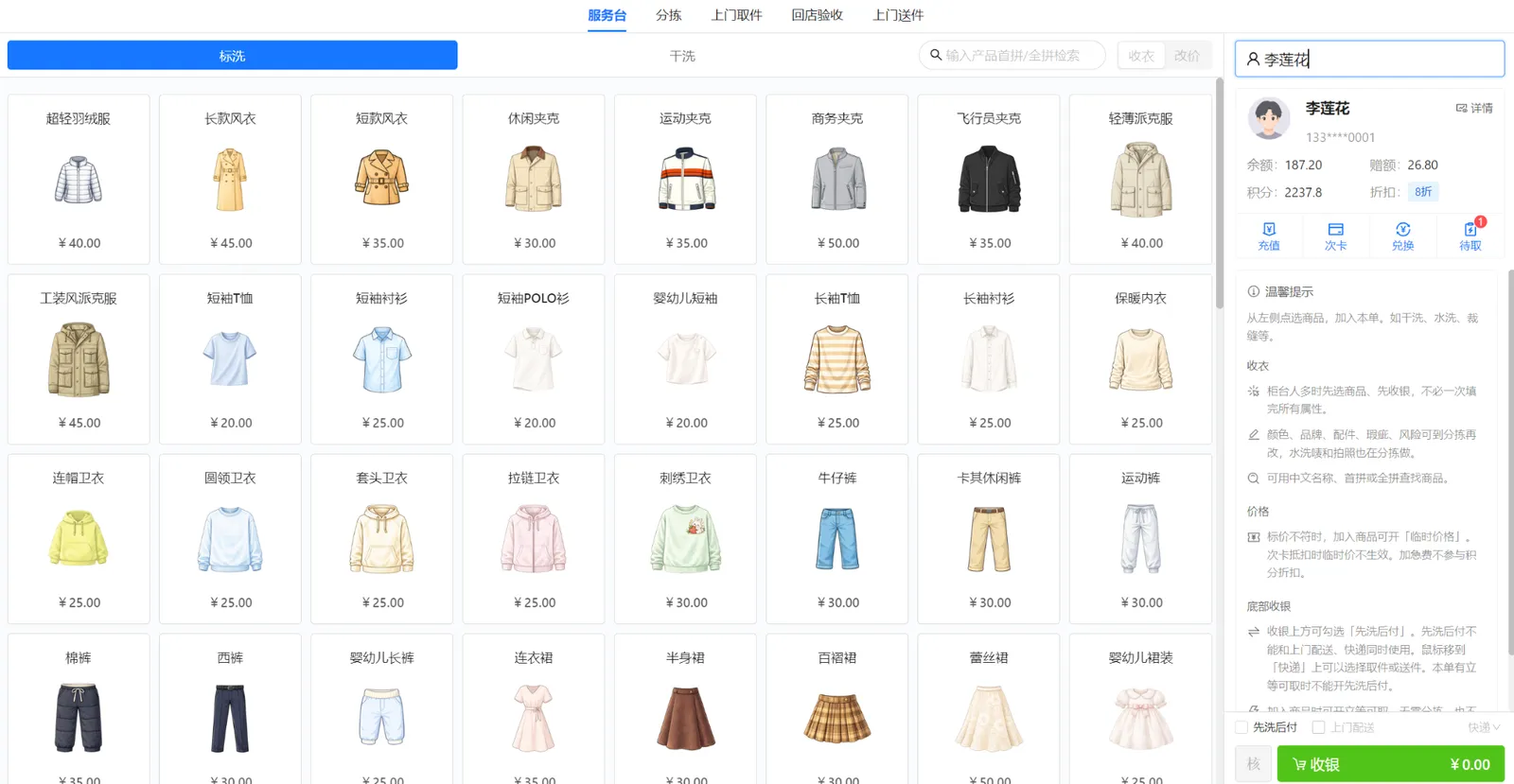Image resolution: width=1514 pixels, height=784 pixels.
Task: Select the 运动夹克 jacket image
Action: 685,180
